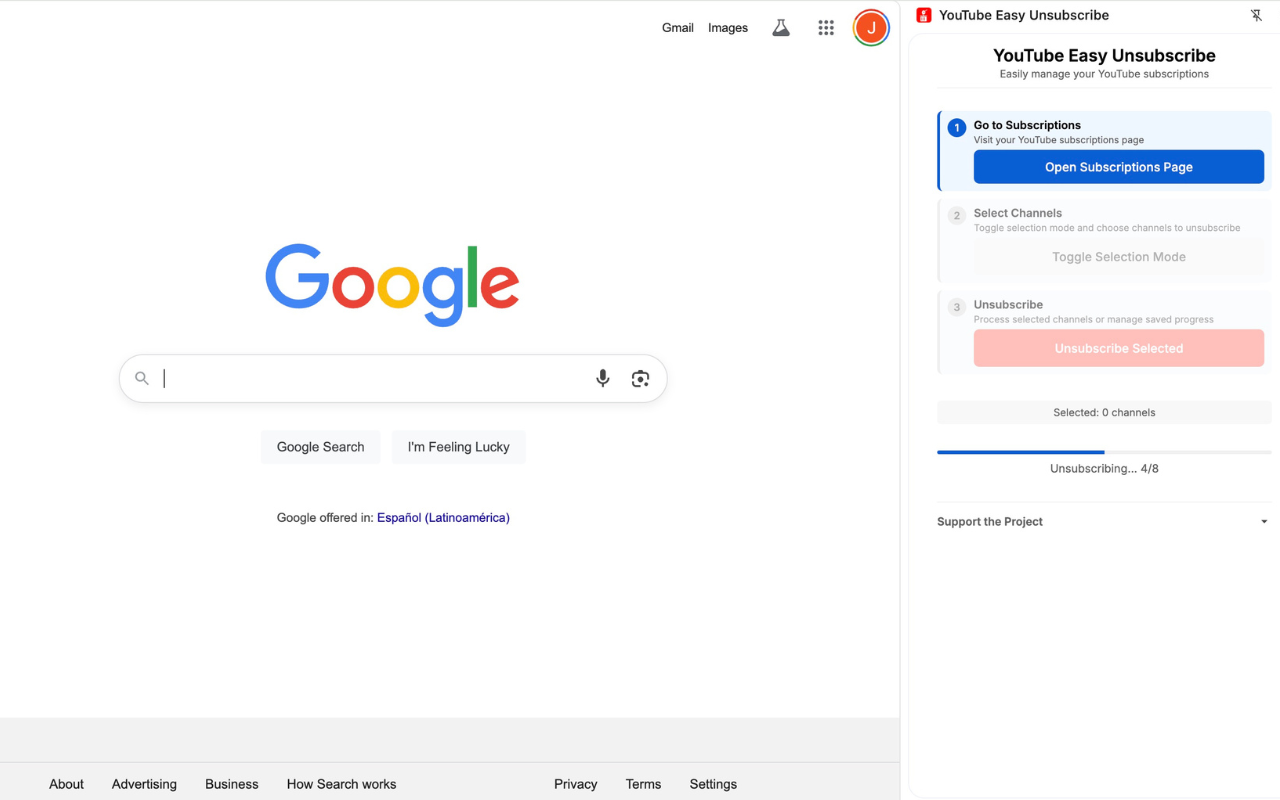Open the Advertising footer link

coord(144,784)
